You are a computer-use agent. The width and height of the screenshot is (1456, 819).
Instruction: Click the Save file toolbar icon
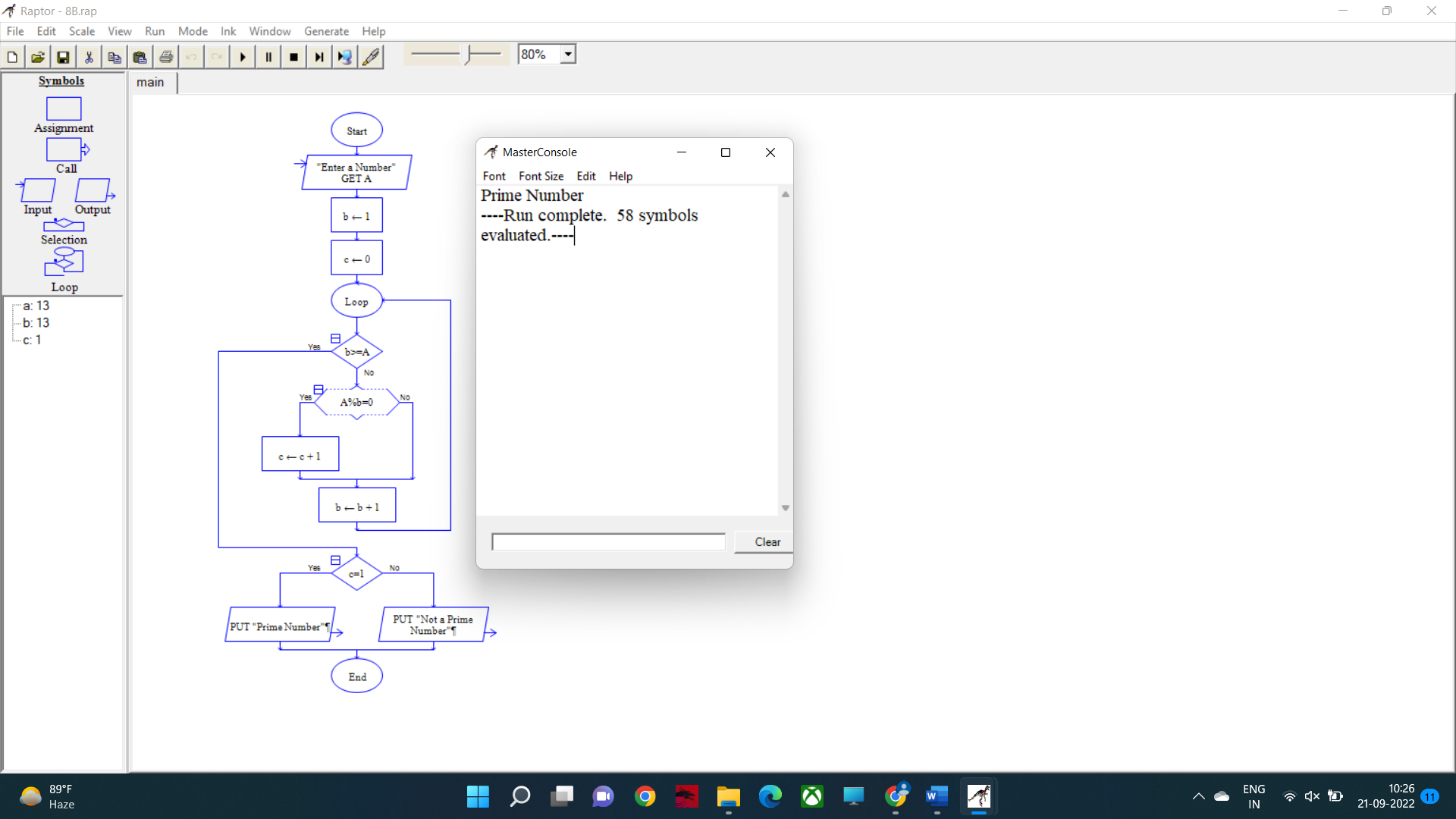tap(63, 57)
